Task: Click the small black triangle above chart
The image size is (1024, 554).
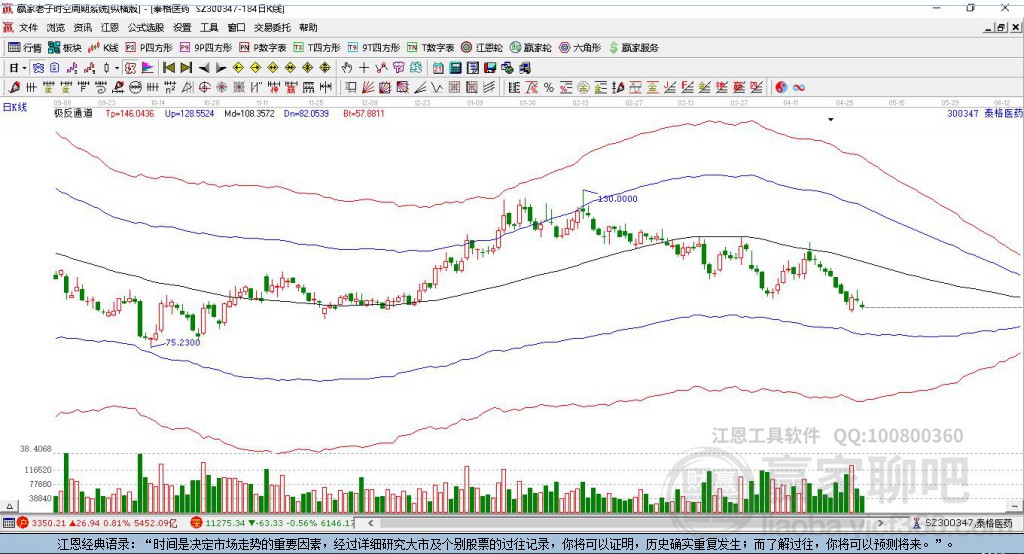Action: tap(831, 120)
